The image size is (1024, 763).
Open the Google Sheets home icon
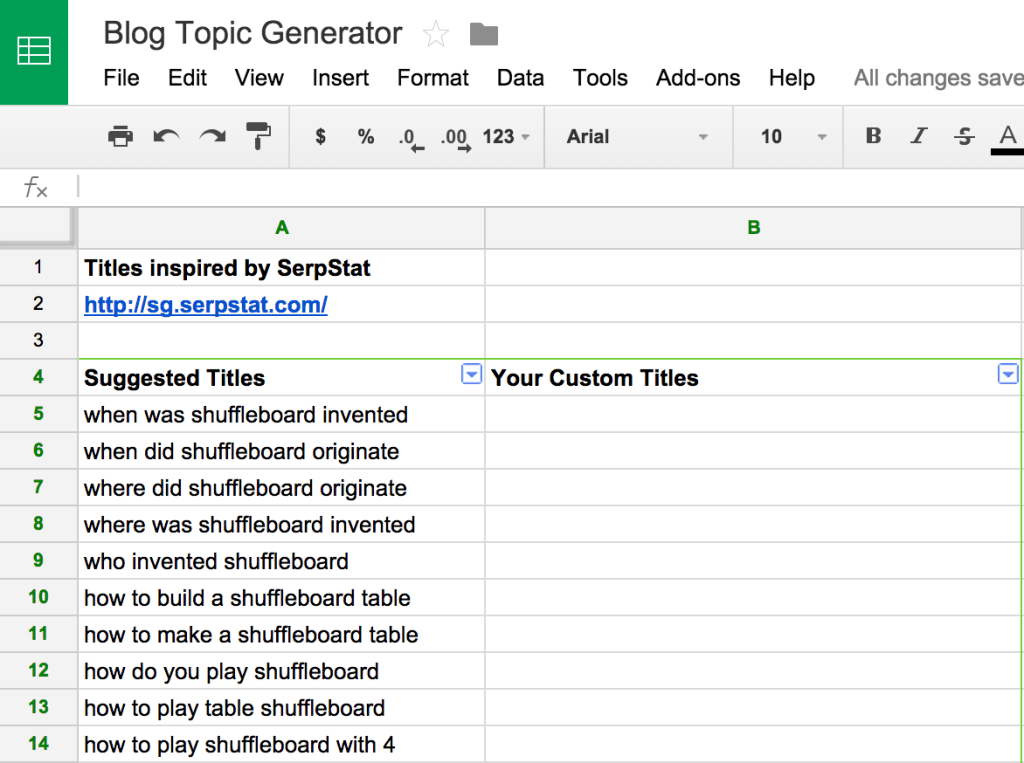[34, 52]
